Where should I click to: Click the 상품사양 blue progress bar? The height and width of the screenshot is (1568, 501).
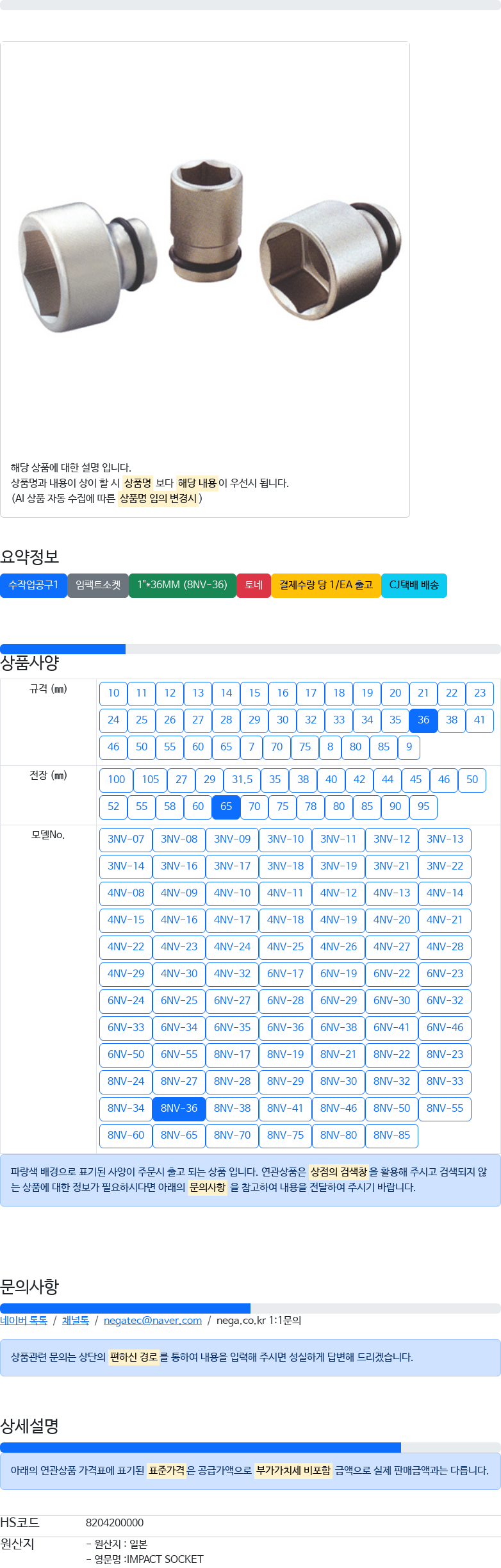63,649
